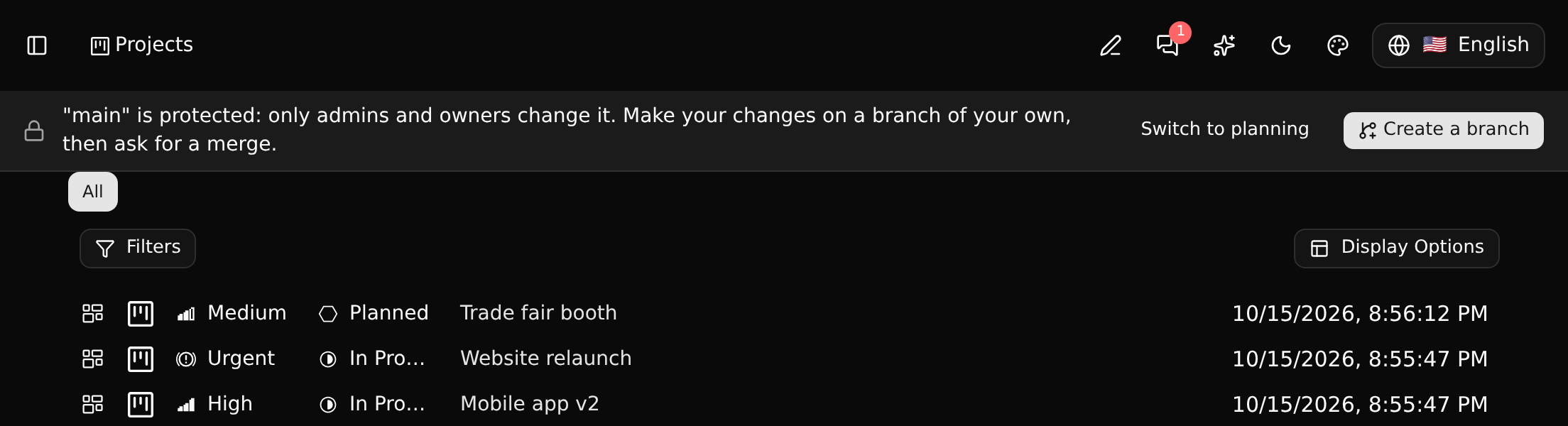Click the Urgent priority icon
This screenshot has height=426, width=1568.
click(186, 359)
